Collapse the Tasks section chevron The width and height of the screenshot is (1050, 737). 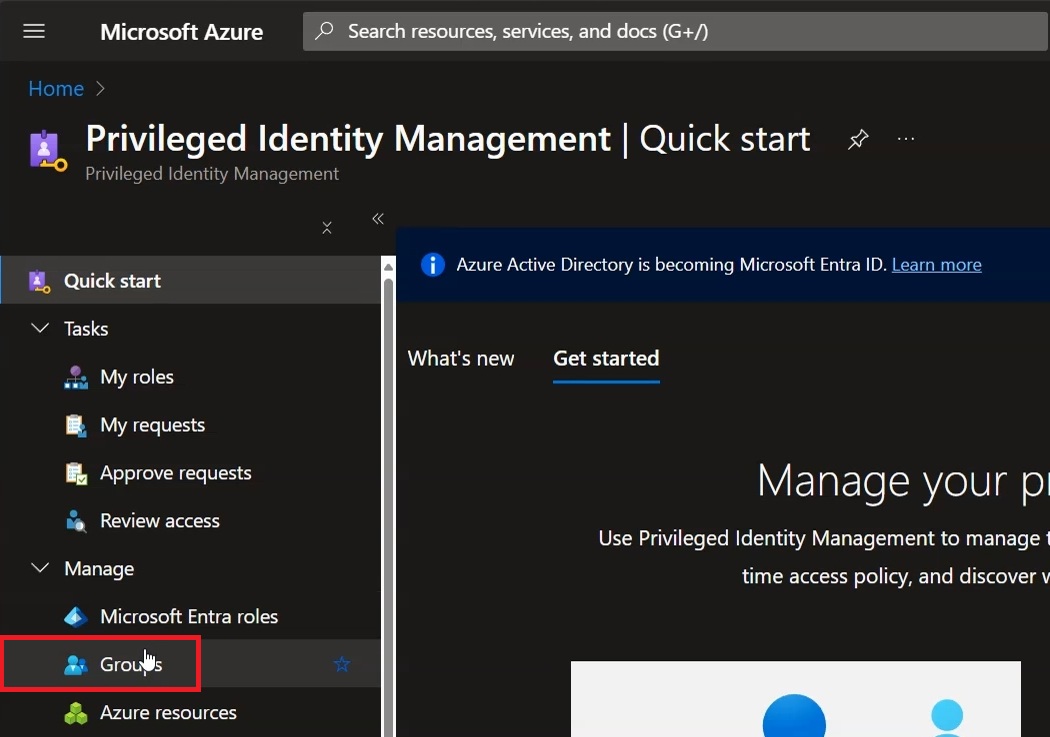[40, 328]
